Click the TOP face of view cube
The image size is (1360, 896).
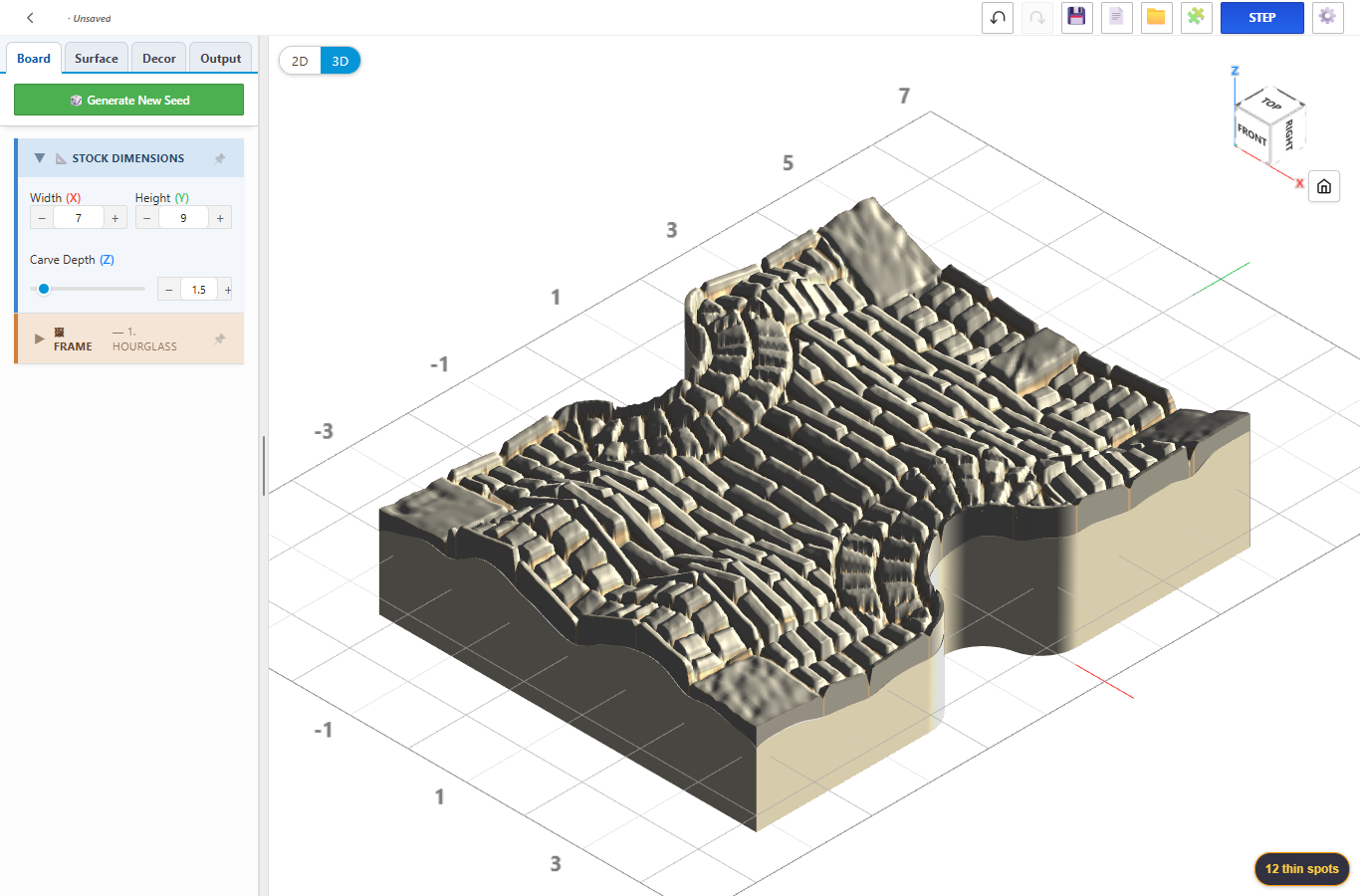click(x=1271, y=103)
